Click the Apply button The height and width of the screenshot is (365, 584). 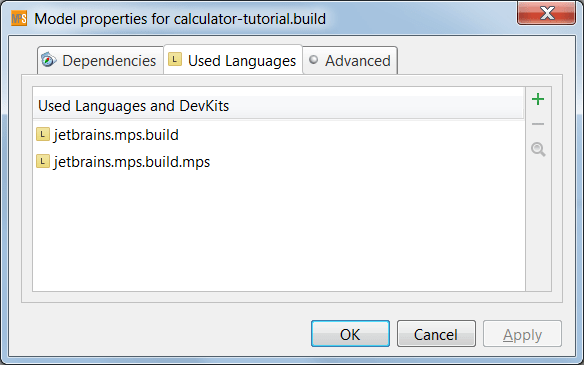pyautogui.click(x=522, y=334)
